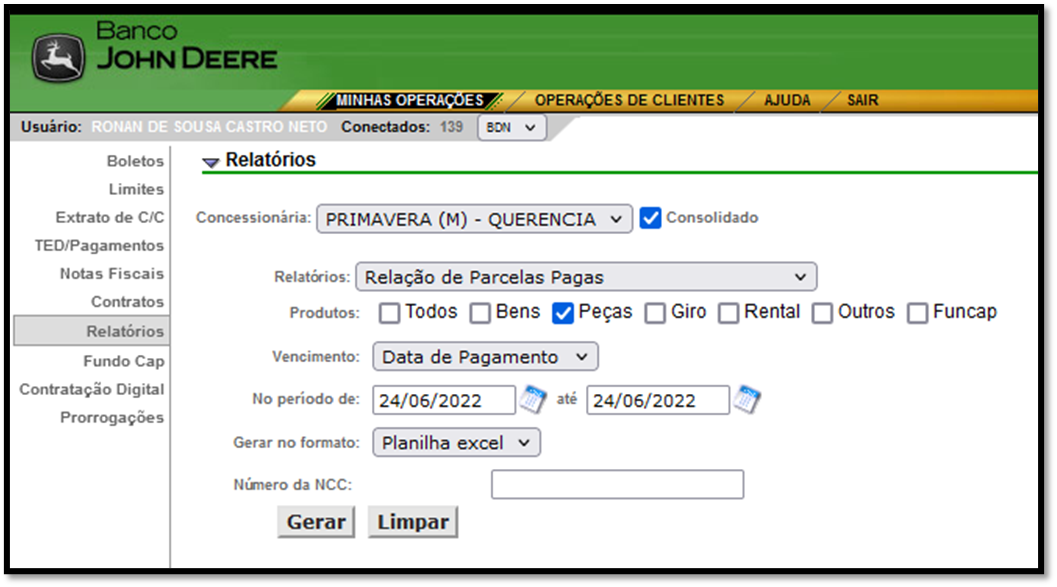Open calendar picker for start date
1057x587 pixels.
click(x=533, y=399)
